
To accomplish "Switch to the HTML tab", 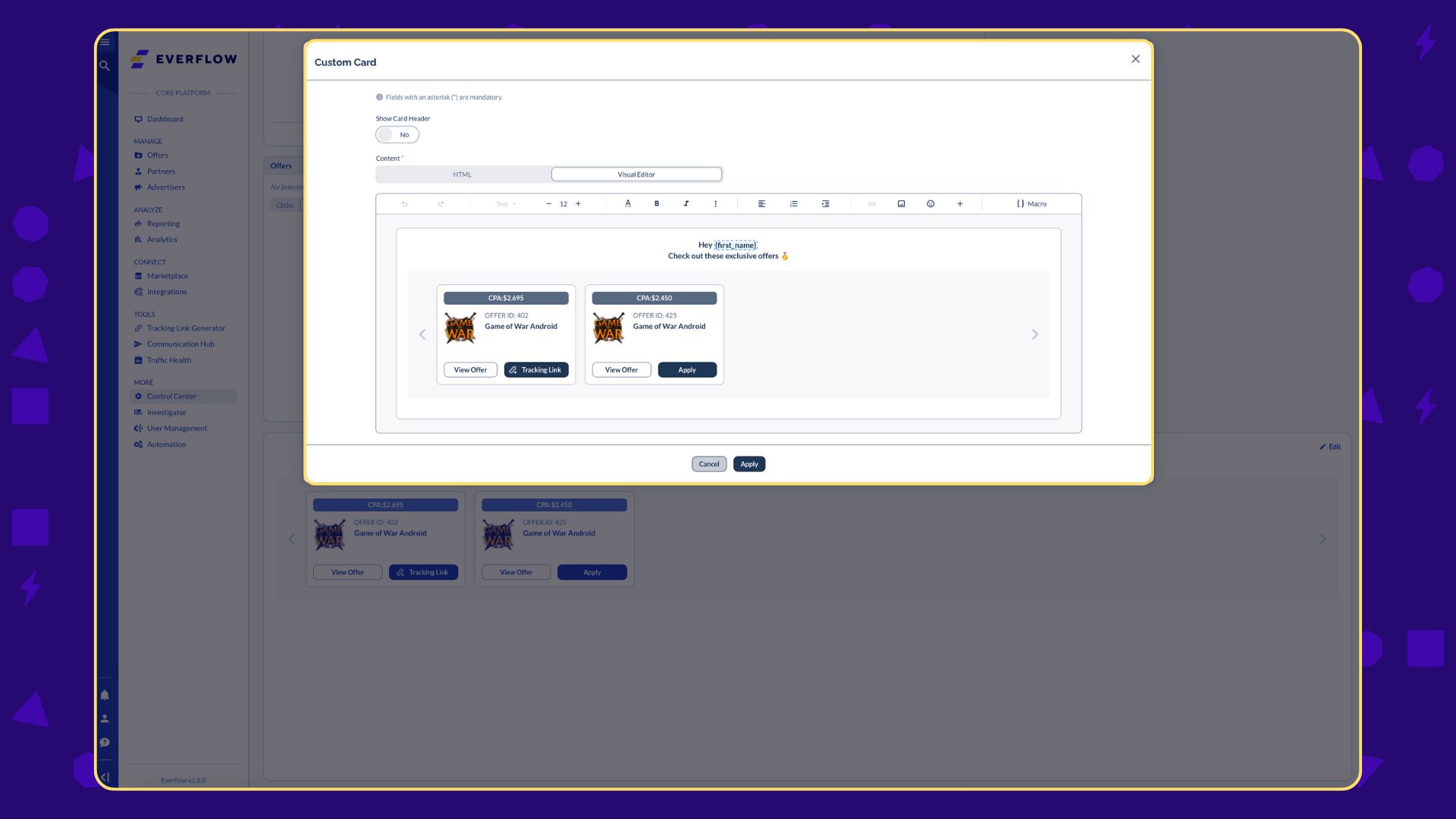I will [x=463, y=174].
